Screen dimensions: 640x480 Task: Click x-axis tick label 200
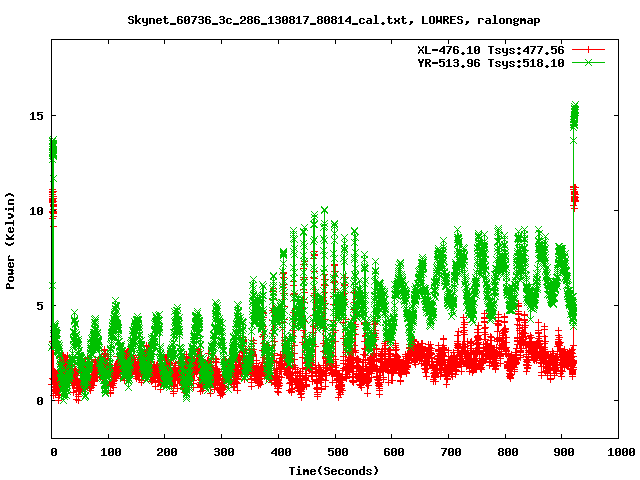tap(167, 452)
